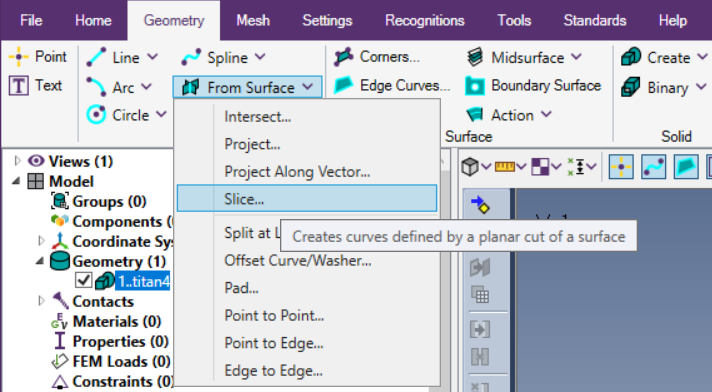712x392 pixels.
Task: Choose Project Along Vector... from the menu
Action: (x=307, y=172)
